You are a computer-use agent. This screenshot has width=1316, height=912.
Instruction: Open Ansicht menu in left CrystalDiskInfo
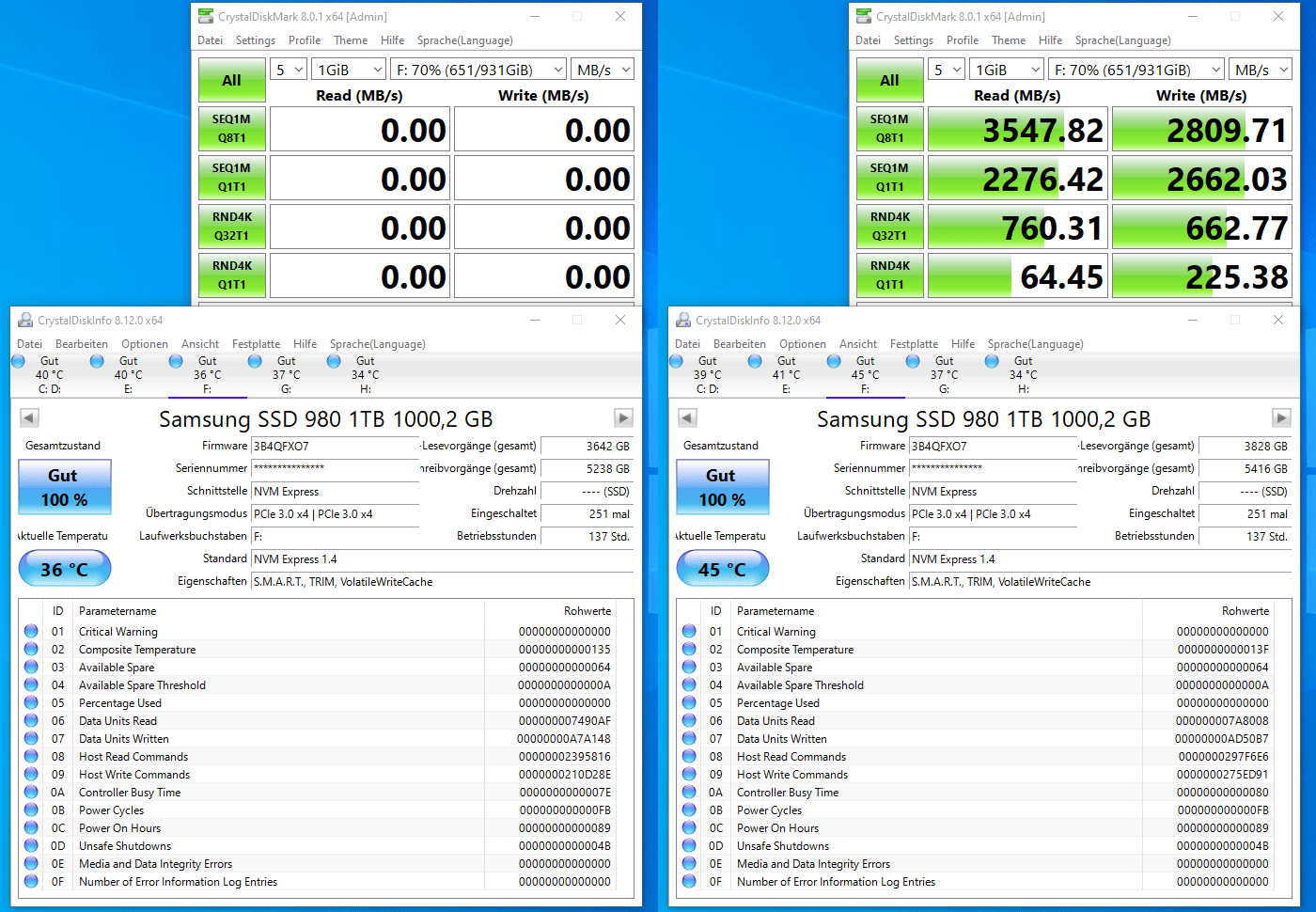coord(200,344)
